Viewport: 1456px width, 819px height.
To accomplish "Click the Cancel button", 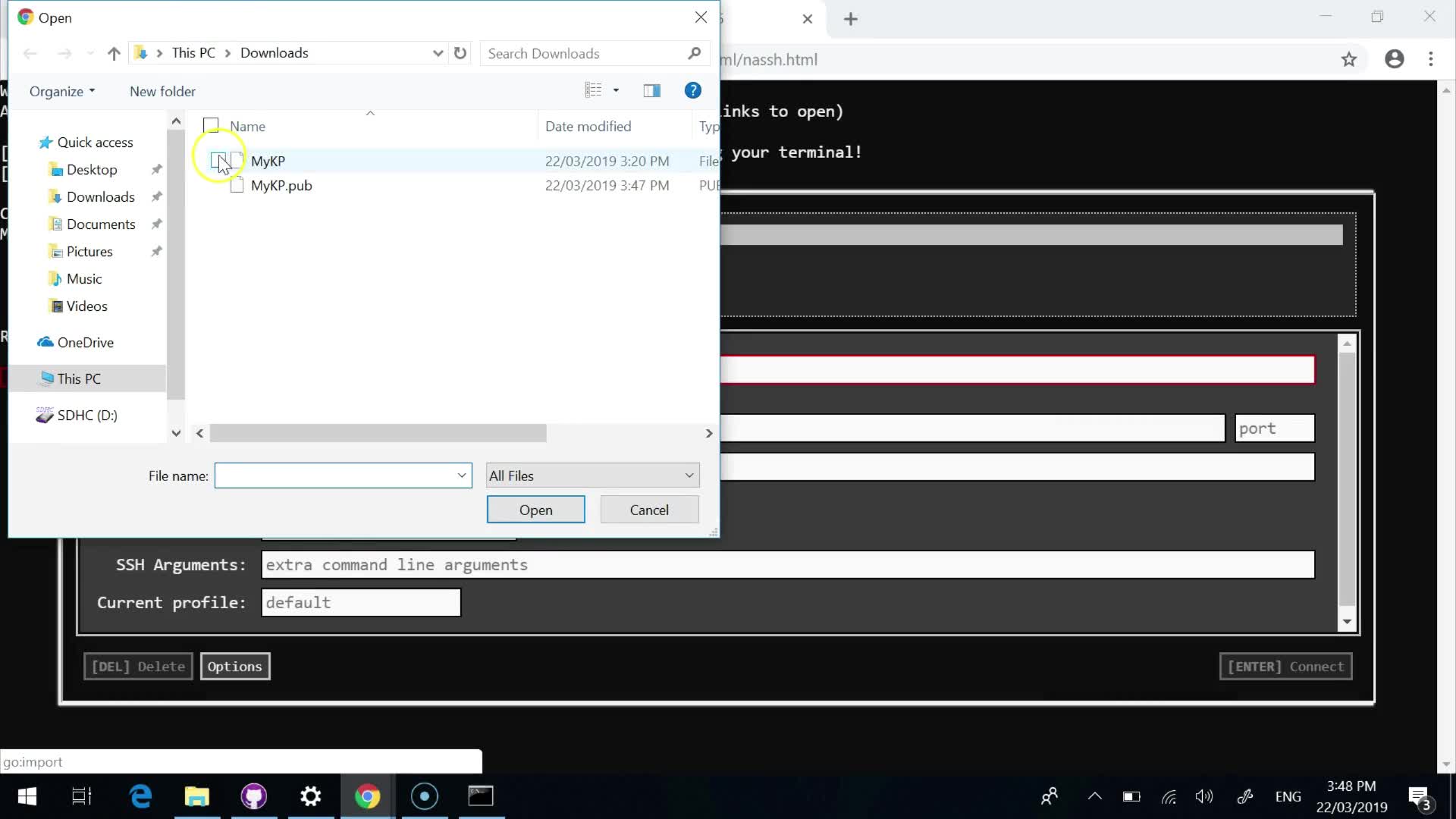I will coord(649,510).
